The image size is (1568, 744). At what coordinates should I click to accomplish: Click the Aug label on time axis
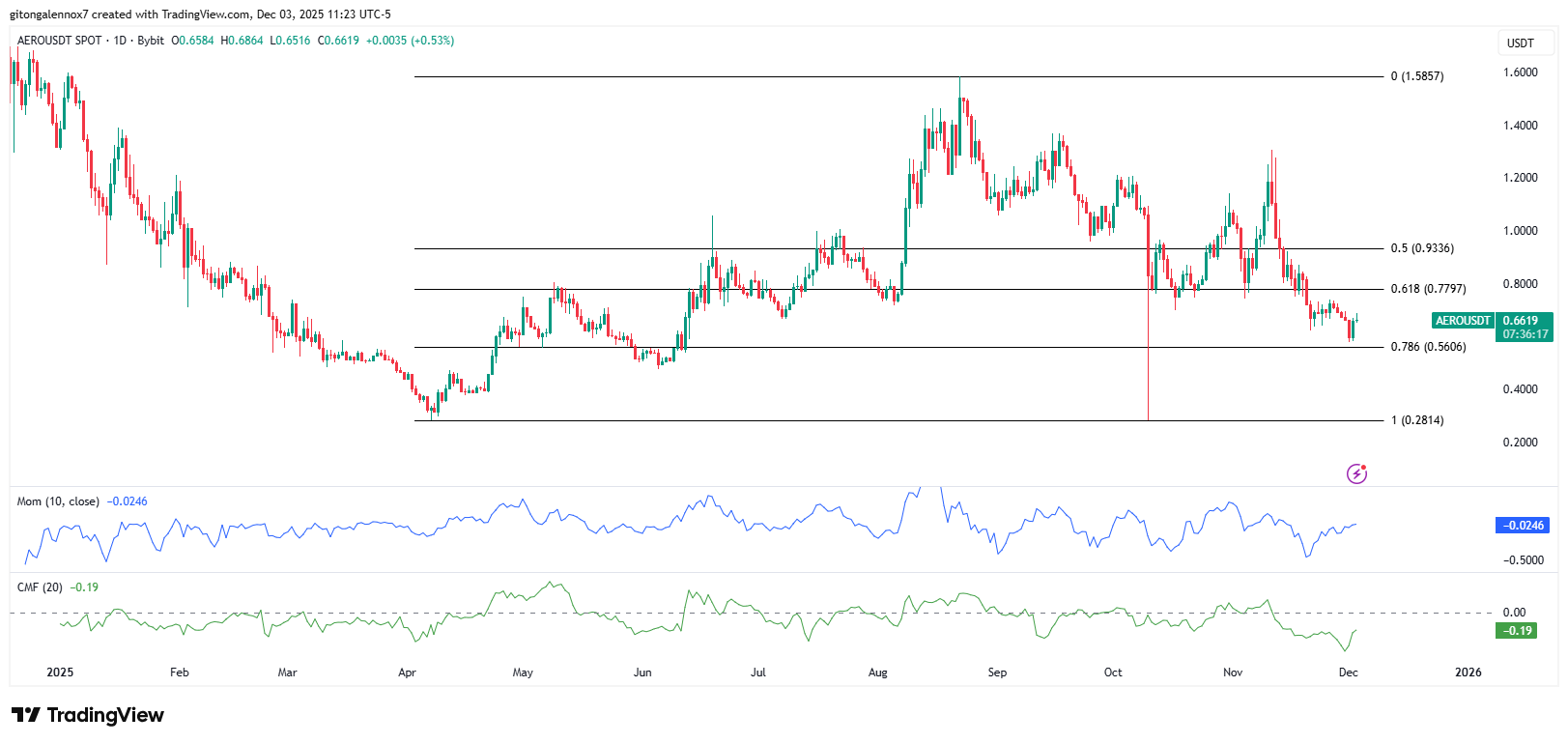(x=877, y=672)
